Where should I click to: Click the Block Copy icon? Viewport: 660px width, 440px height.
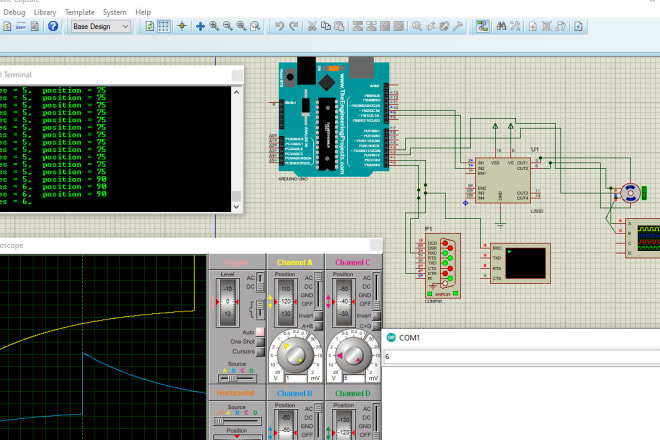(x=358, y=26)
